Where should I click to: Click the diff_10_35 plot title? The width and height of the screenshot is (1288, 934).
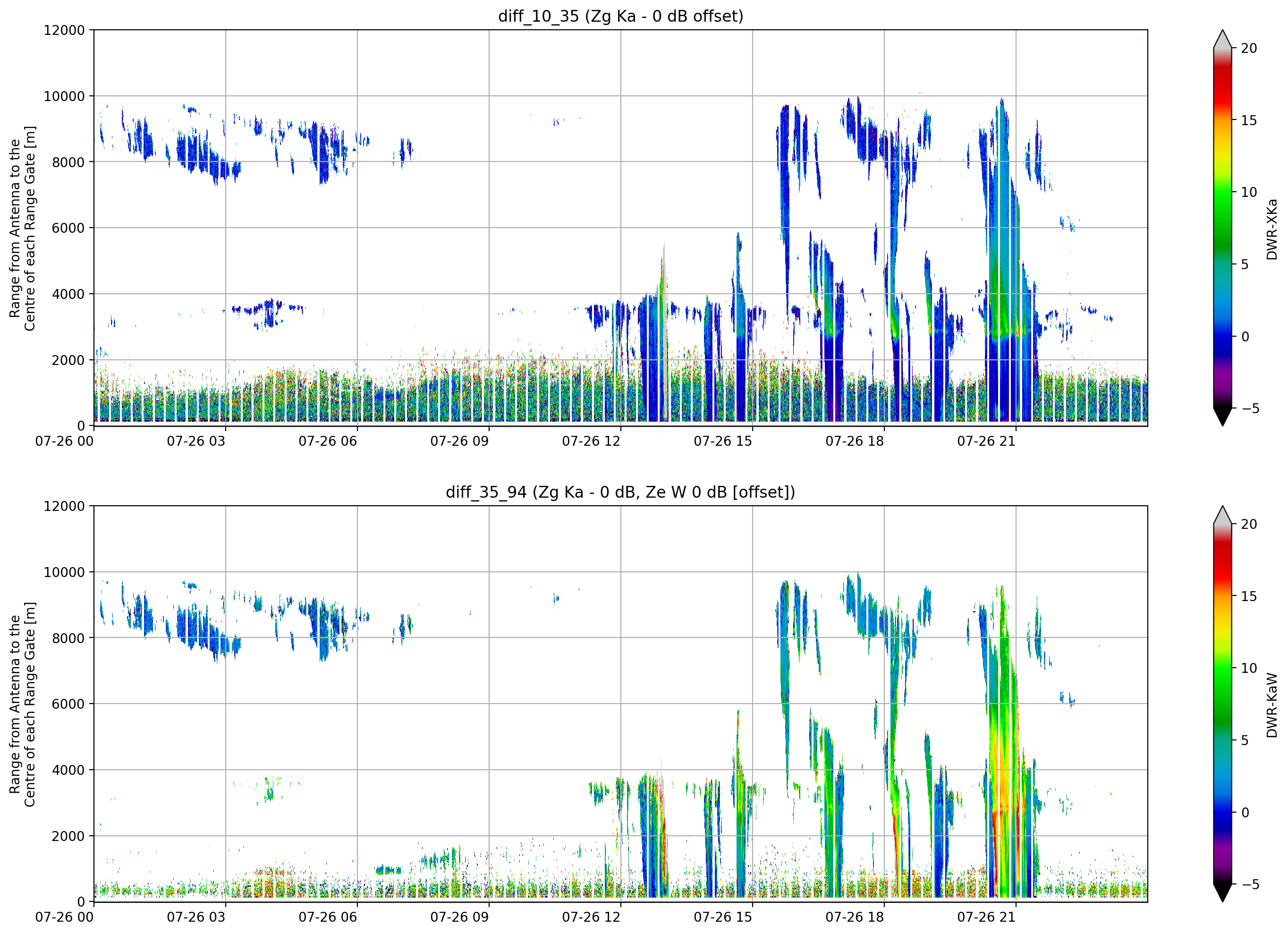point(621,16)
